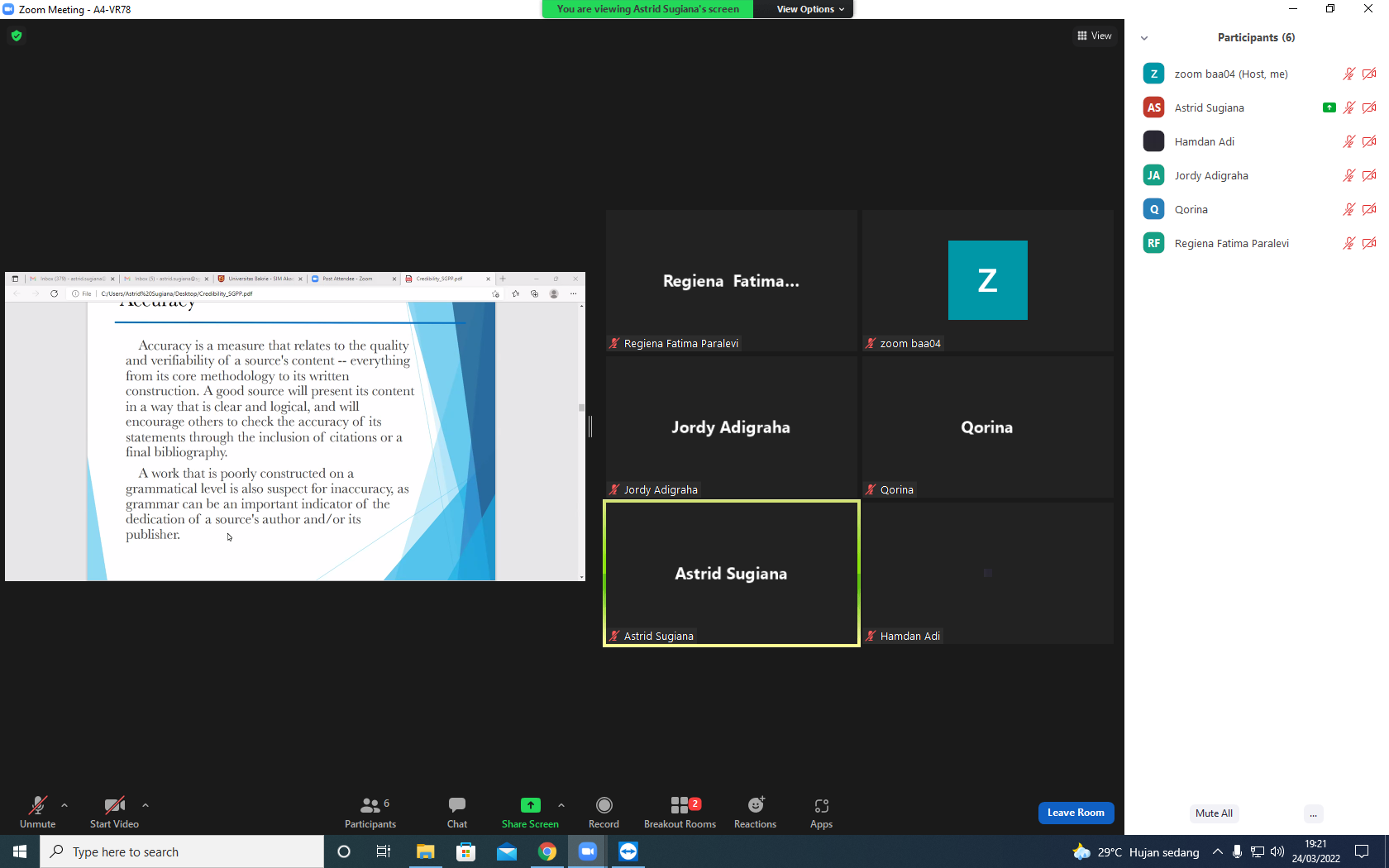Click the encryption shield icon

[x=17, y=36]
